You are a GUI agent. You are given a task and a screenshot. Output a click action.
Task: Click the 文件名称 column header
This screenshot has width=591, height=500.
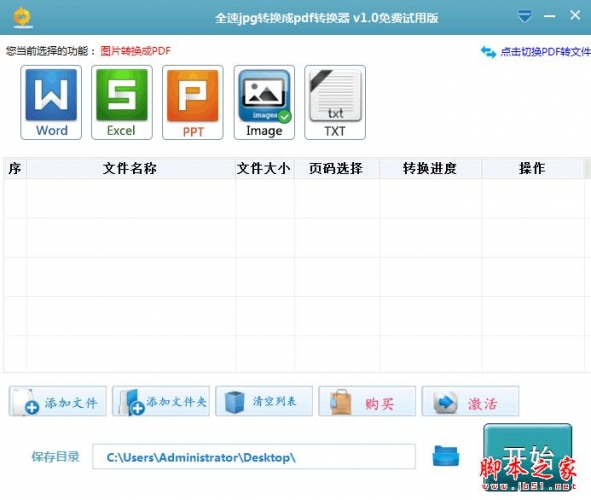[x=130, y=168]
